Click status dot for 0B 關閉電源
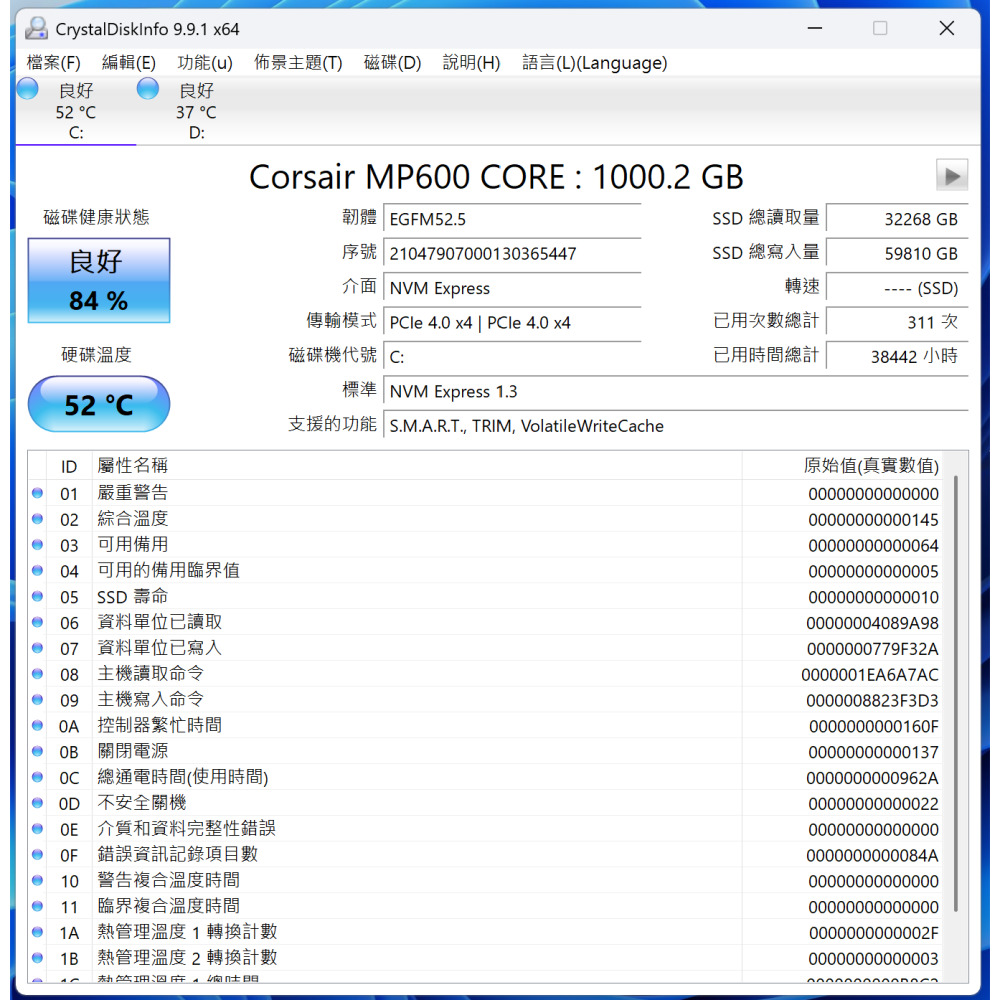This screenshot has width=1000, height=1000. pos(38,751)
